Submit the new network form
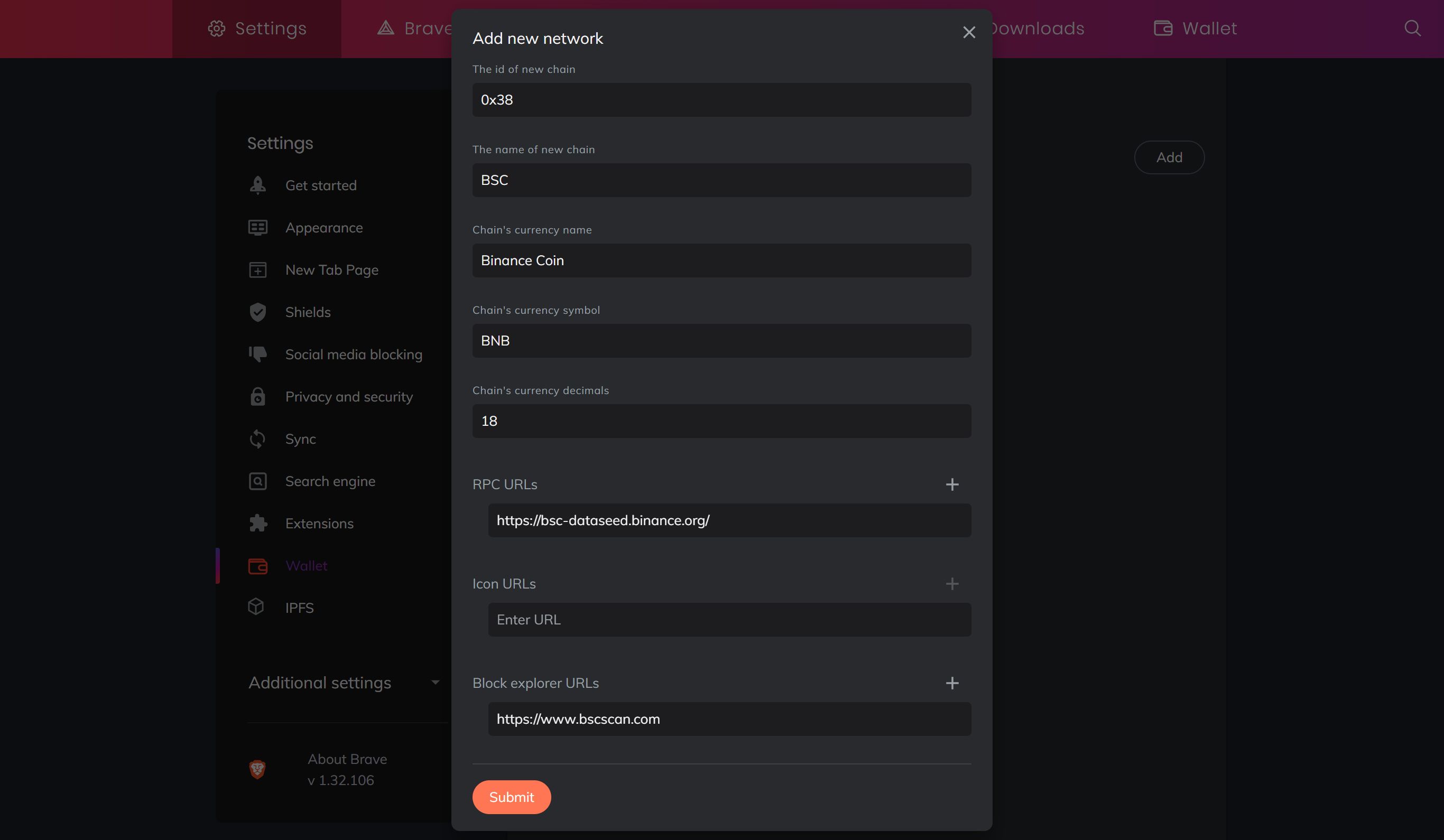This screenshot has width=1444, height=840. [x=511, y=797]
